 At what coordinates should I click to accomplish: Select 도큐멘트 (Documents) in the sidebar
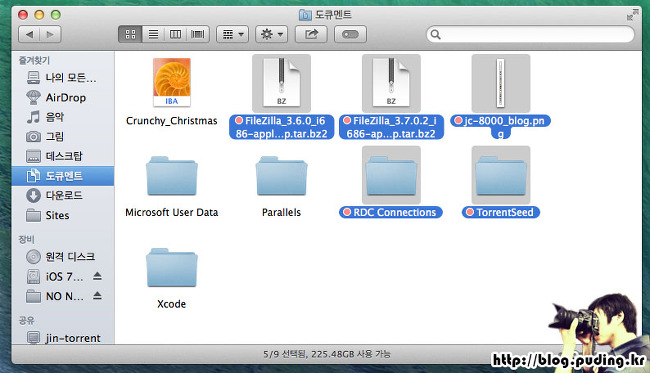[63, 176]
